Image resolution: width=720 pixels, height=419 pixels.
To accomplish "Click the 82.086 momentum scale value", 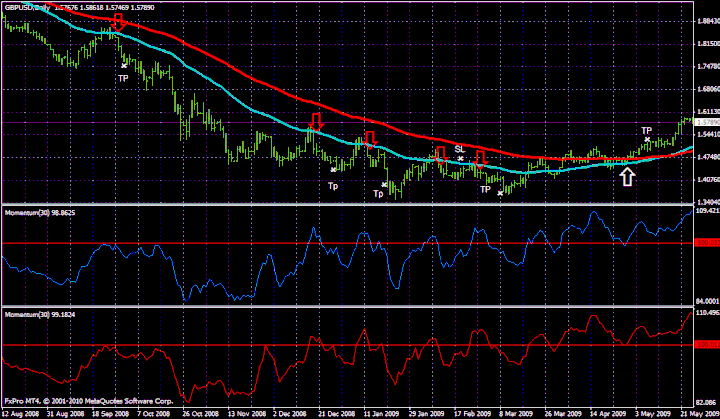I will point(706,402).
